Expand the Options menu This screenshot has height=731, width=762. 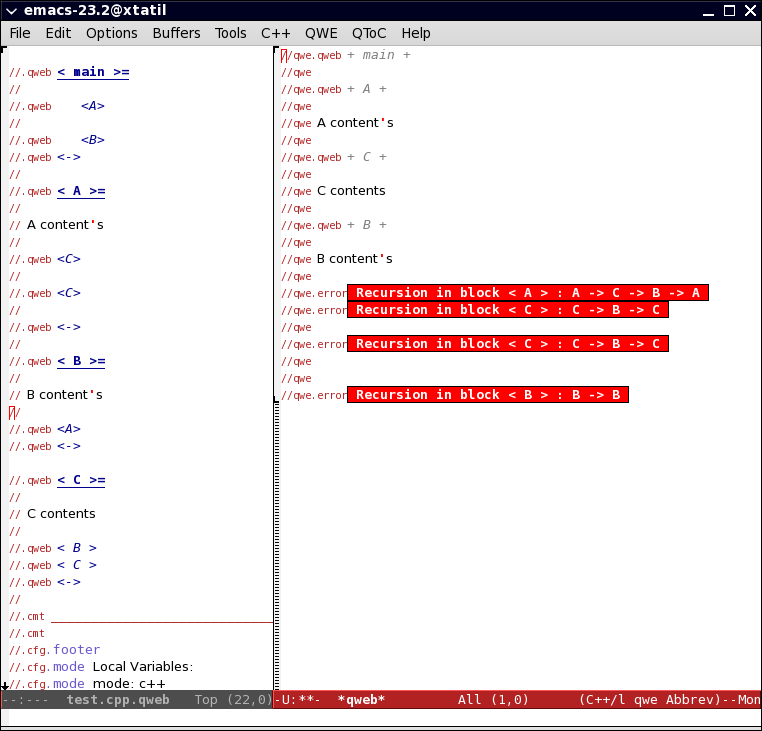coord(111,33)
